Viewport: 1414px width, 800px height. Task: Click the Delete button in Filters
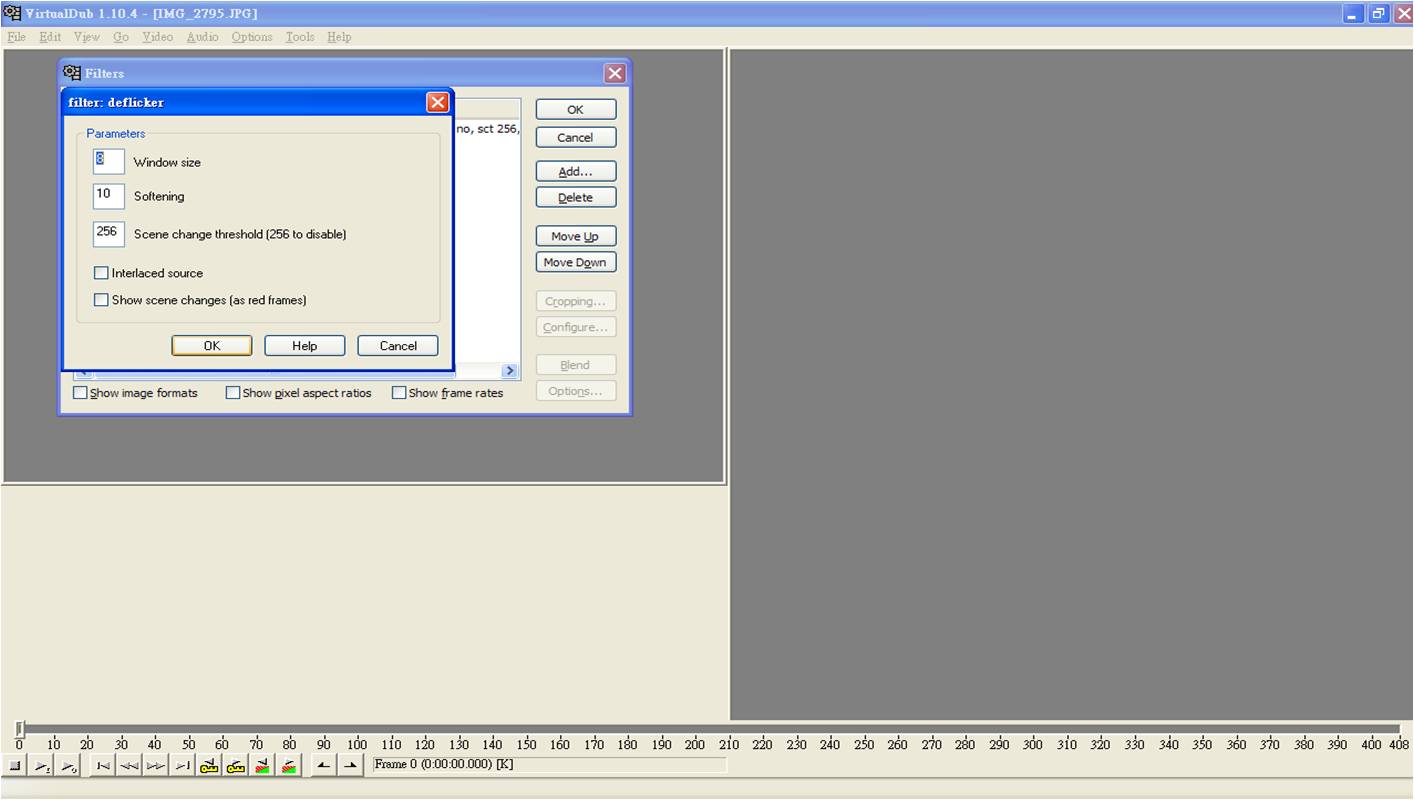coord(576,198)
